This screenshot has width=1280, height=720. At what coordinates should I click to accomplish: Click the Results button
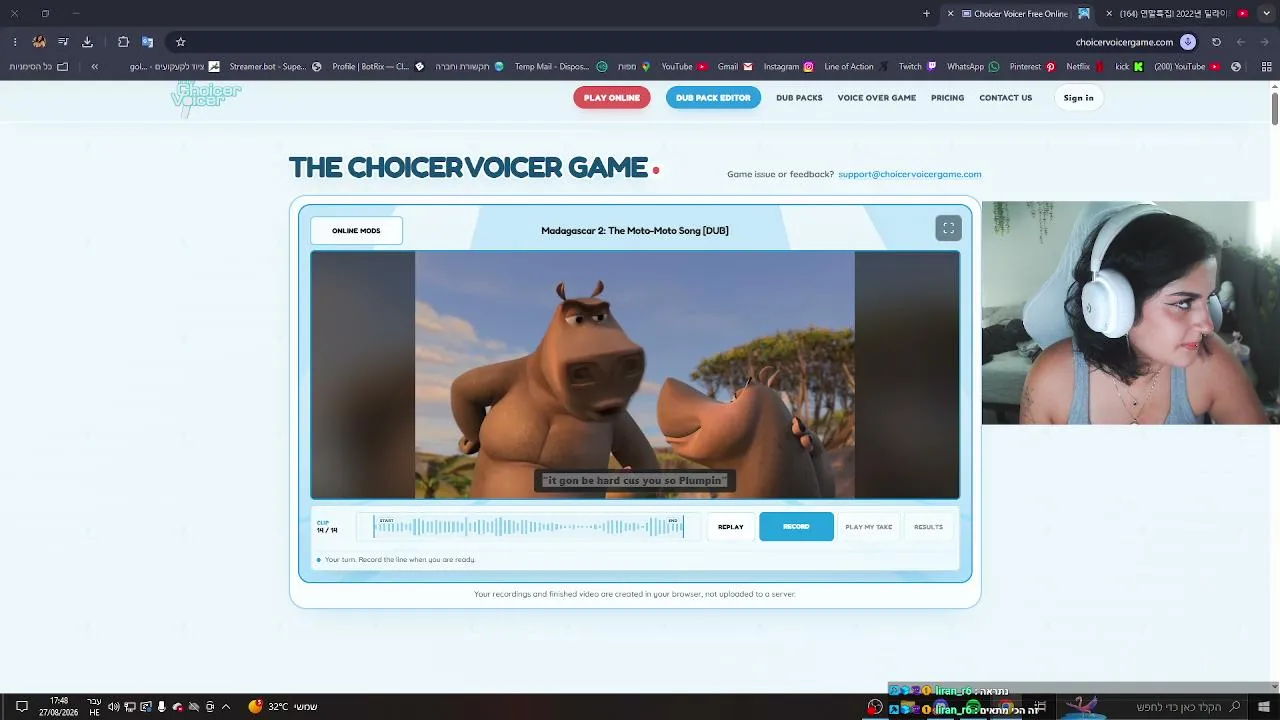[x=928, y=527]
